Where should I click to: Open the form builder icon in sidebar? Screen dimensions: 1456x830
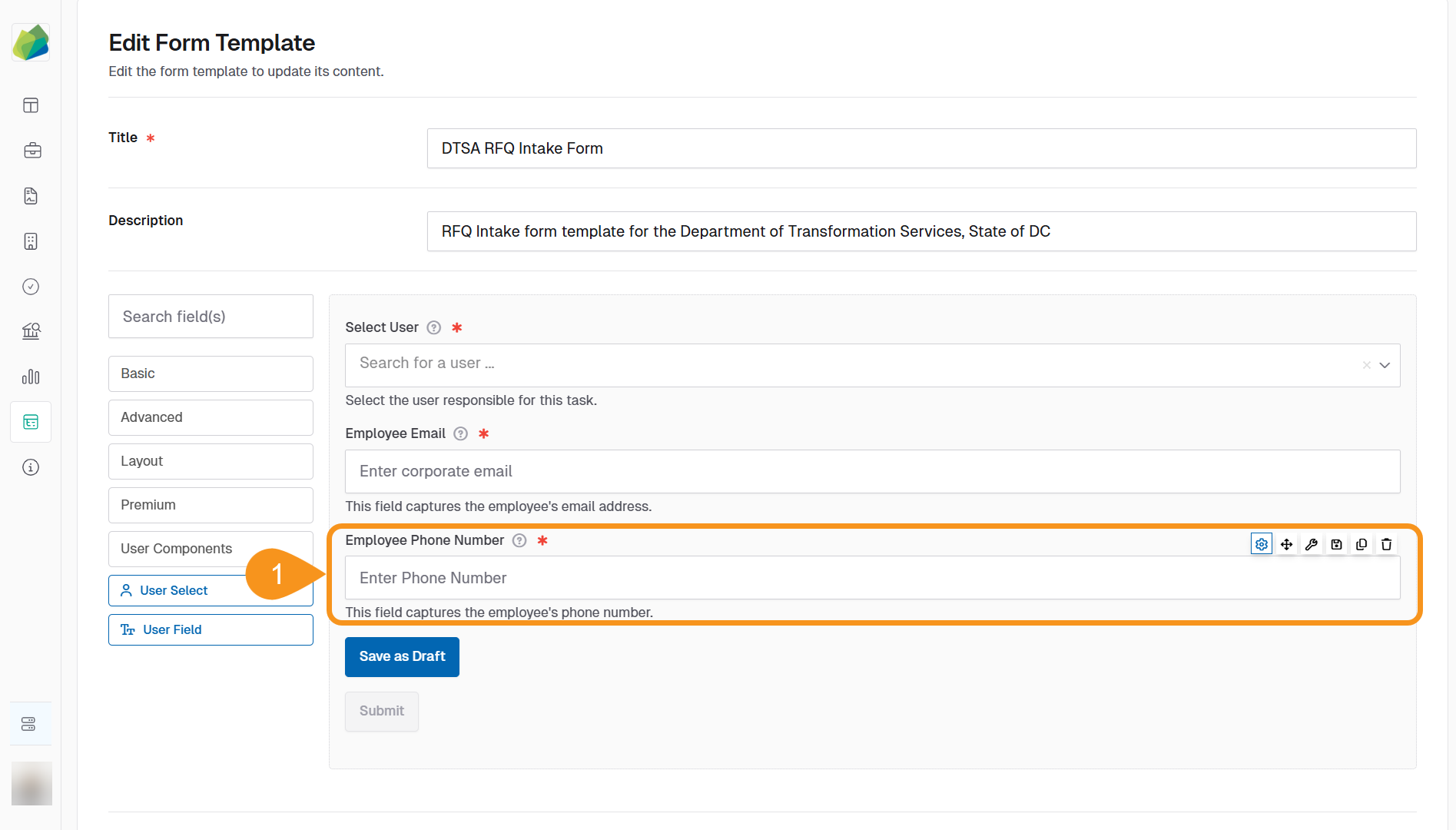(x=30, y=422)
